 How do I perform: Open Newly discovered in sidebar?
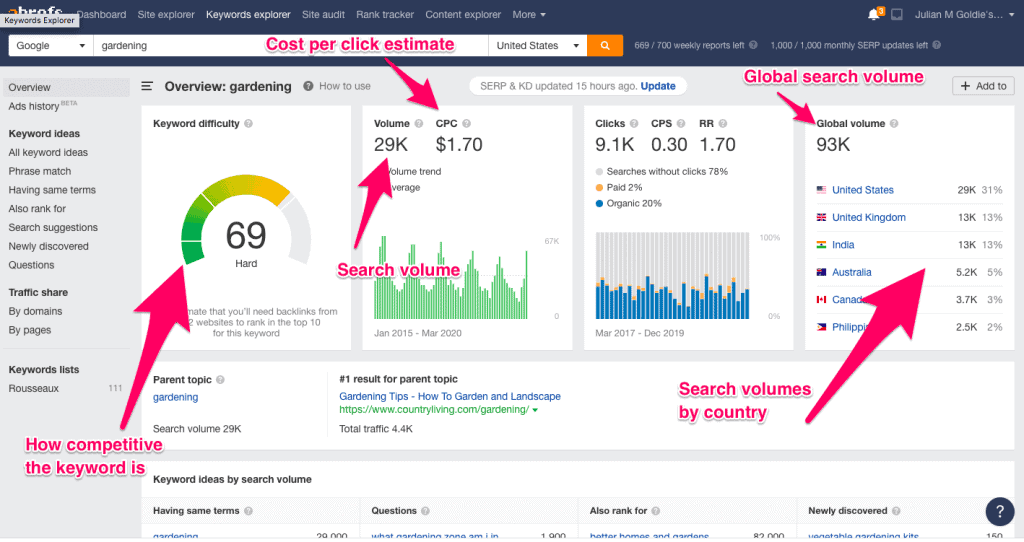[x=48, y=246]
